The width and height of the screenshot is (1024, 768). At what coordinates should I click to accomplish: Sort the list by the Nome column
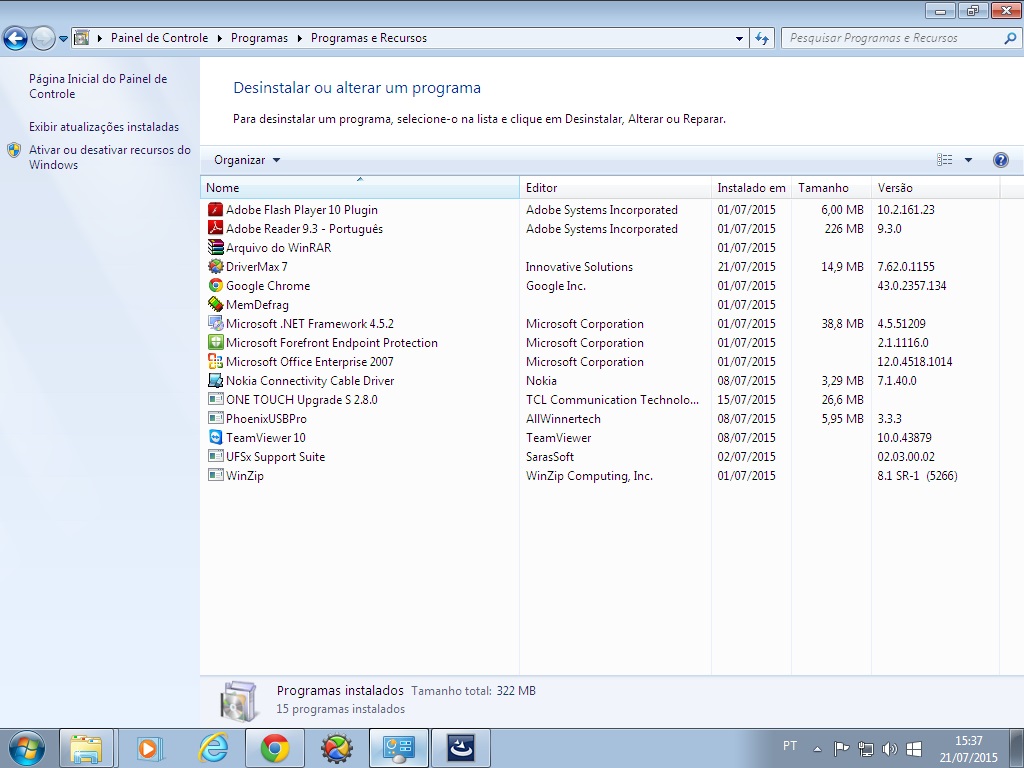tap(360, 187)
